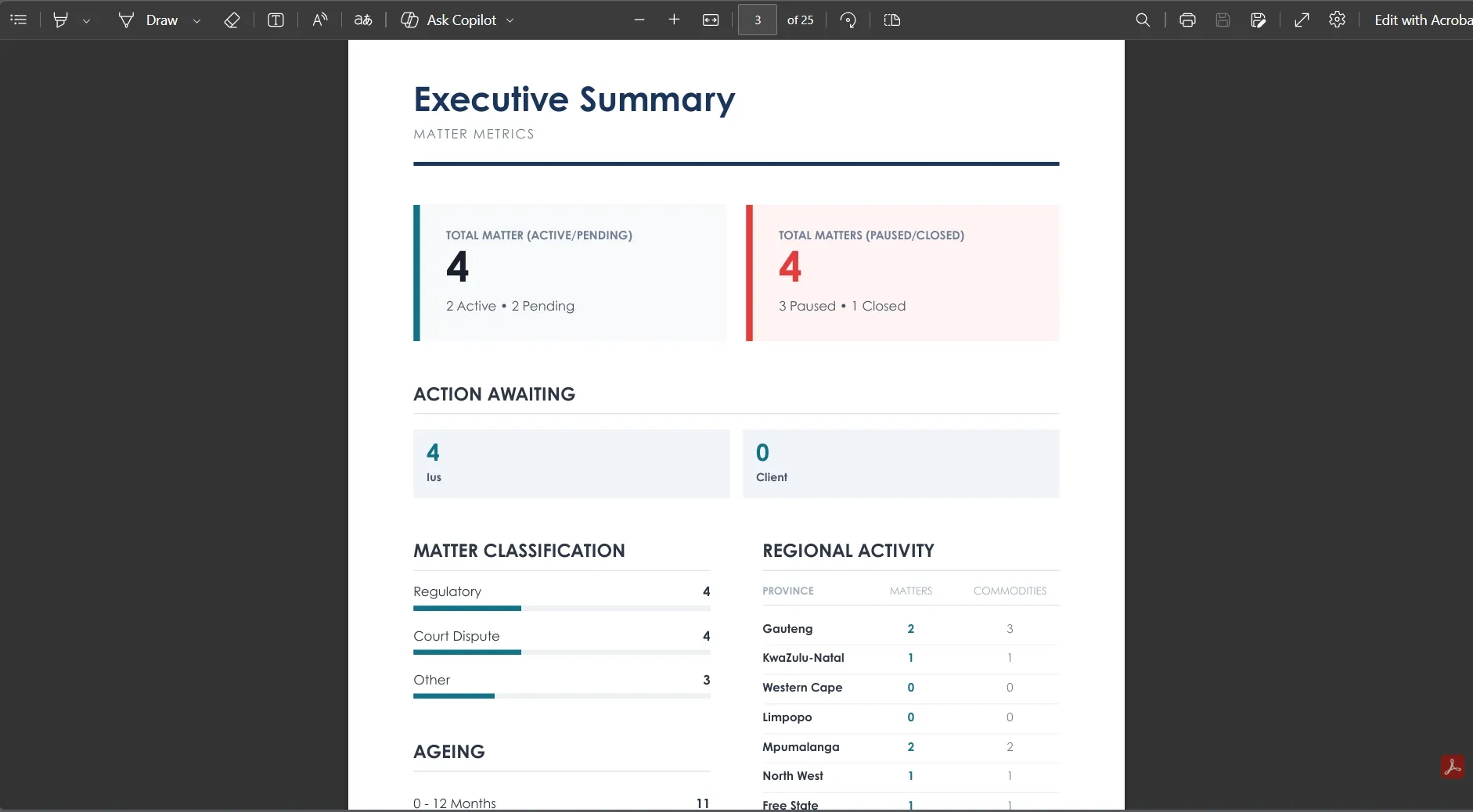Viewport: 1473px width, 812px height.
Task: Click the Fit to width icon
Action: (x=711, y=20)
